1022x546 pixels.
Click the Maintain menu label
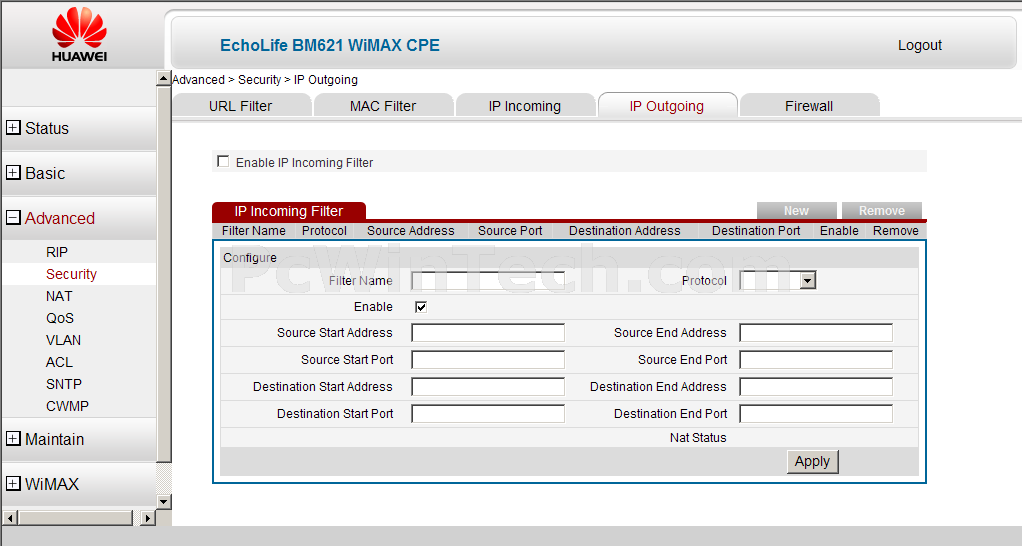pos(55,439)
